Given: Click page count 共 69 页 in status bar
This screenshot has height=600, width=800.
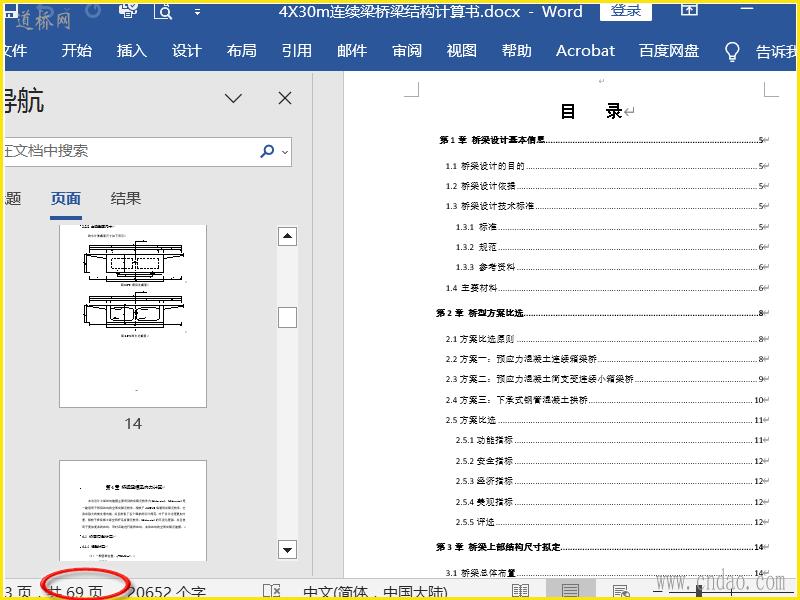Looking at the screenshot, I should coord(76,591).
